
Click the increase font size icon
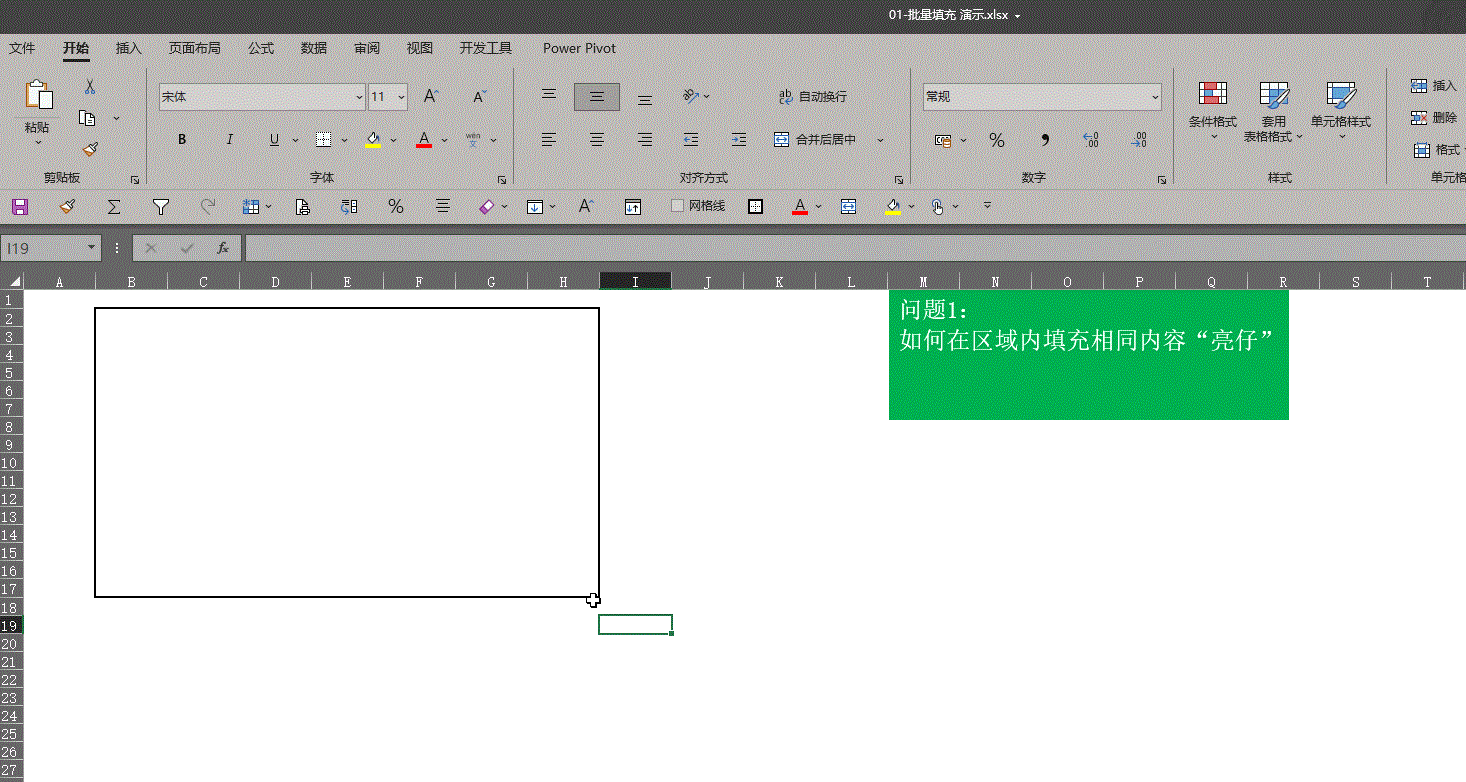(x=431, y=96)
